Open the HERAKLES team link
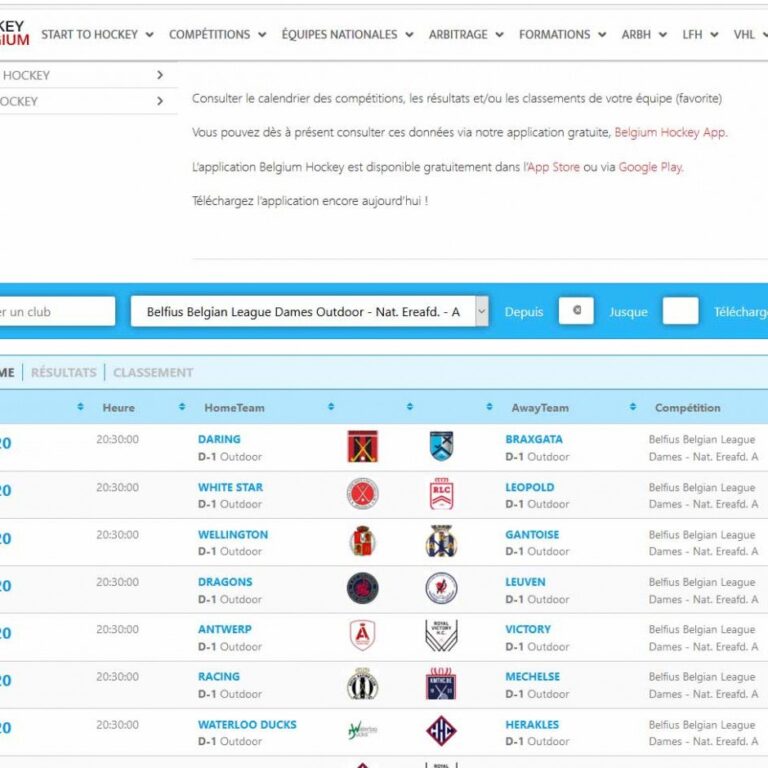Image resolution: width=768 pixels, height=768 pixels. [532, 724]
